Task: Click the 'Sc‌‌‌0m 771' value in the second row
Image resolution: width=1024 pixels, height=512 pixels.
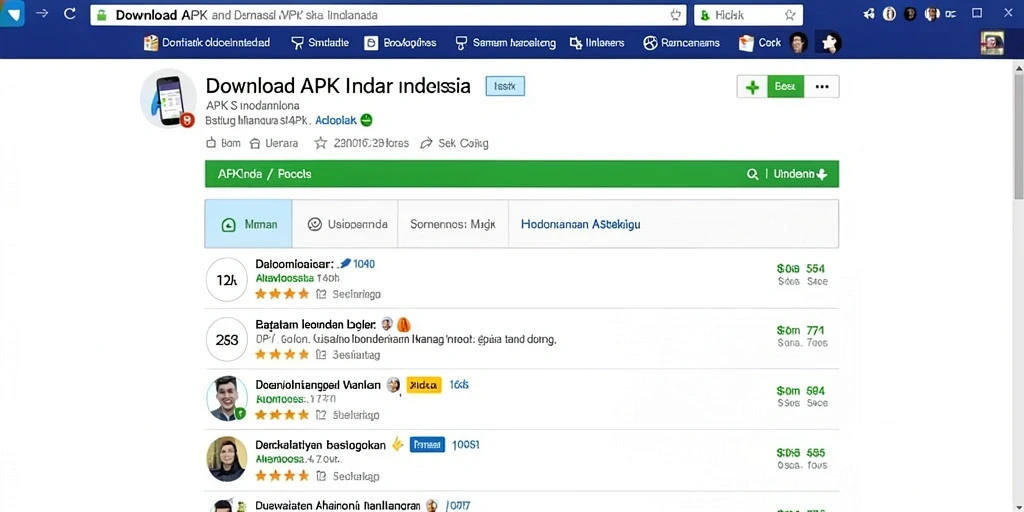Action: [x=801, y=330]
